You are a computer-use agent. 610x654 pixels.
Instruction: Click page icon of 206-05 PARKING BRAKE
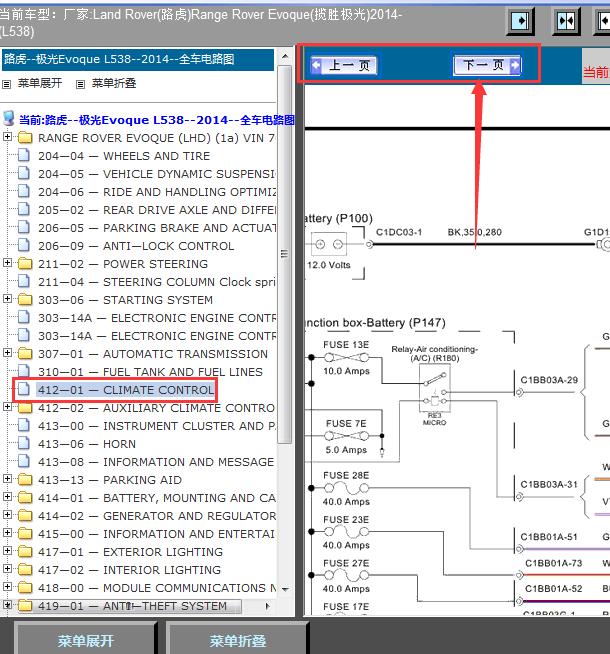(x=24, y=227)
